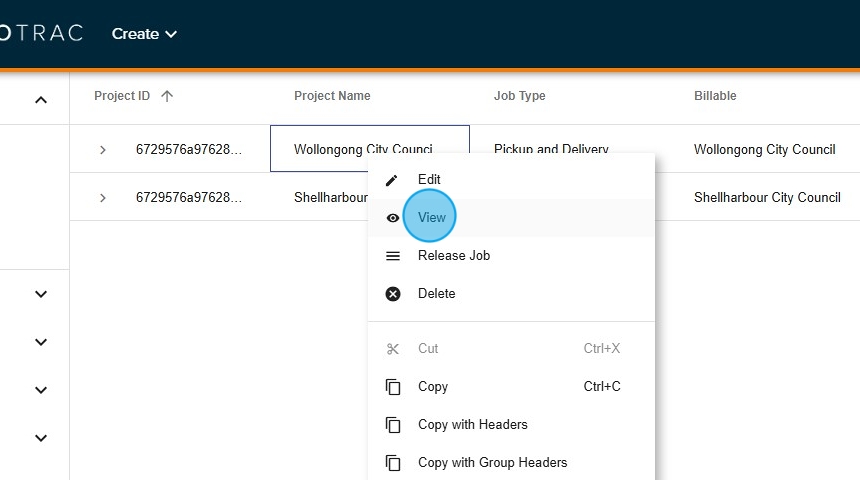
Task: Expand the Wollongong City Council project row
Action: point(102,150)
